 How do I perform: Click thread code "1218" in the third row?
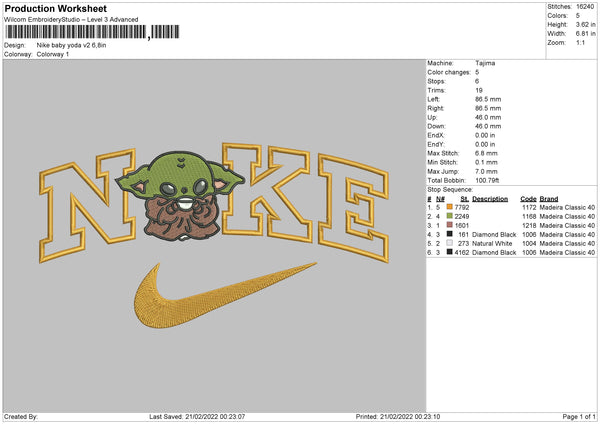(529, 225)
